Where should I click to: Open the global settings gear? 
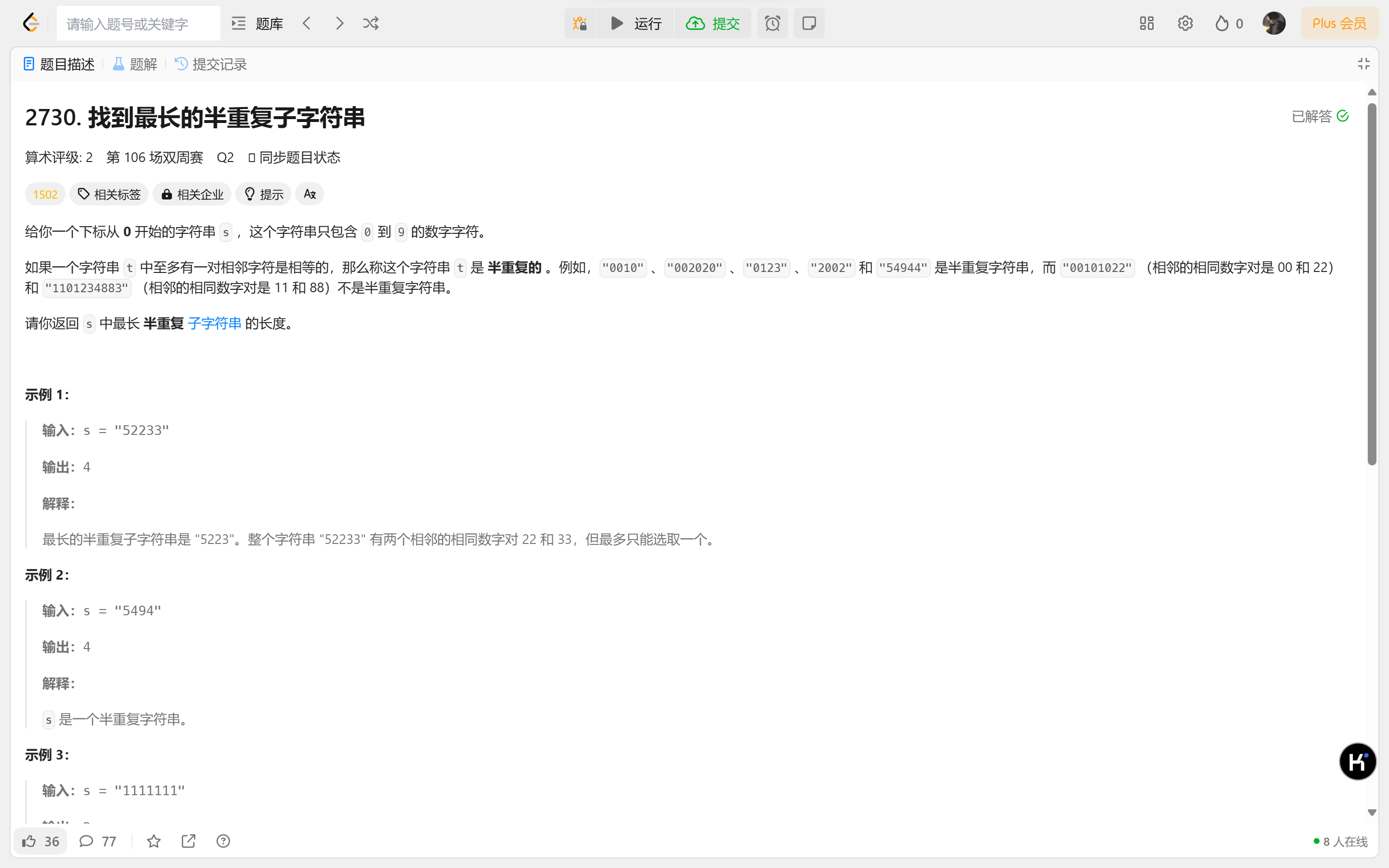(1185, 23)
